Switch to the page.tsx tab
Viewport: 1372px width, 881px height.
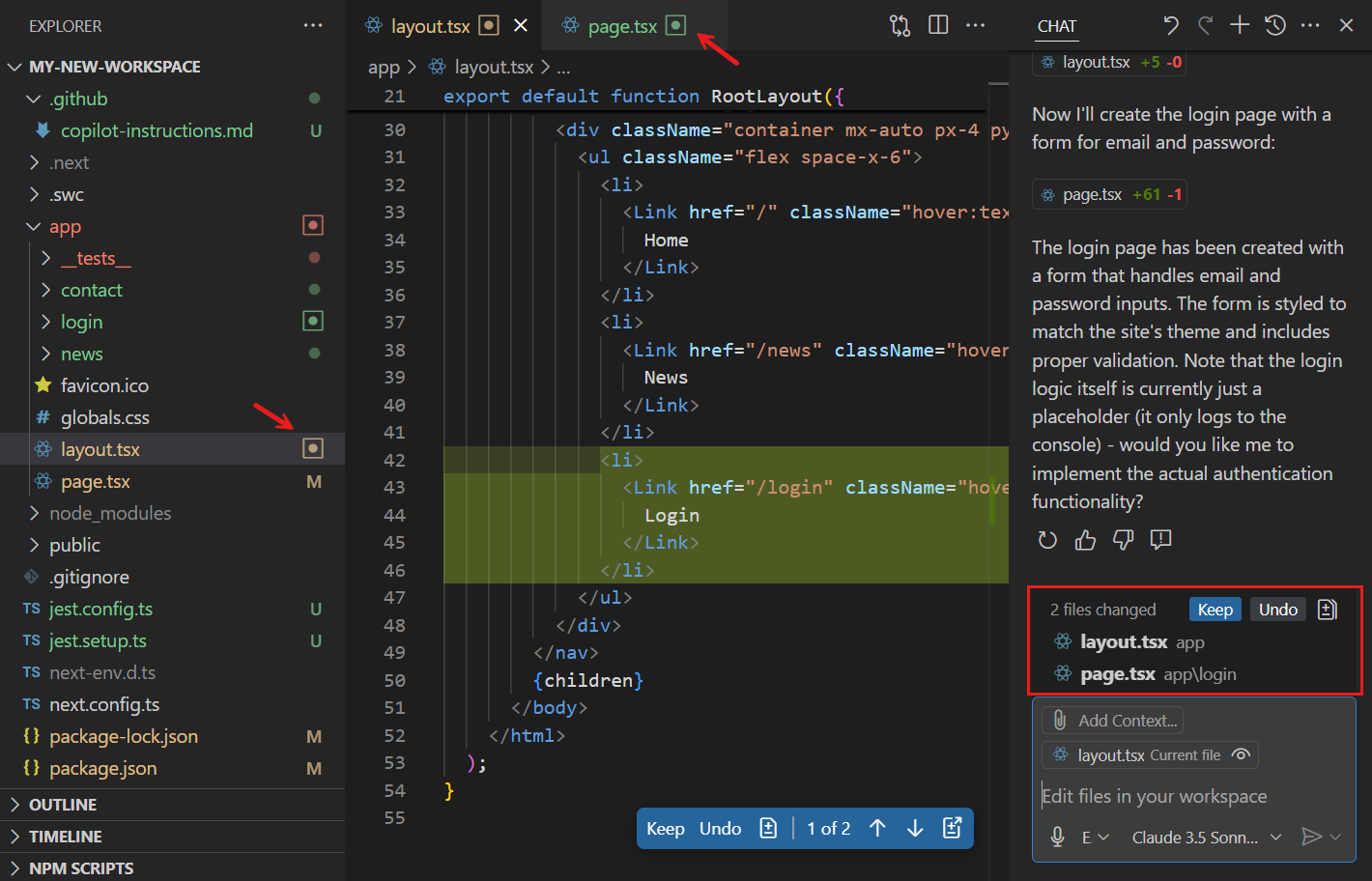pos(624,25)
